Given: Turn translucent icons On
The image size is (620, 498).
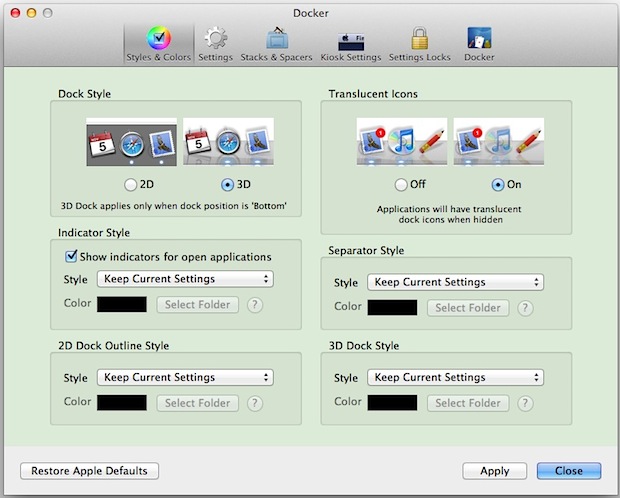Looking at the screenshot, I should coord(497,185).
